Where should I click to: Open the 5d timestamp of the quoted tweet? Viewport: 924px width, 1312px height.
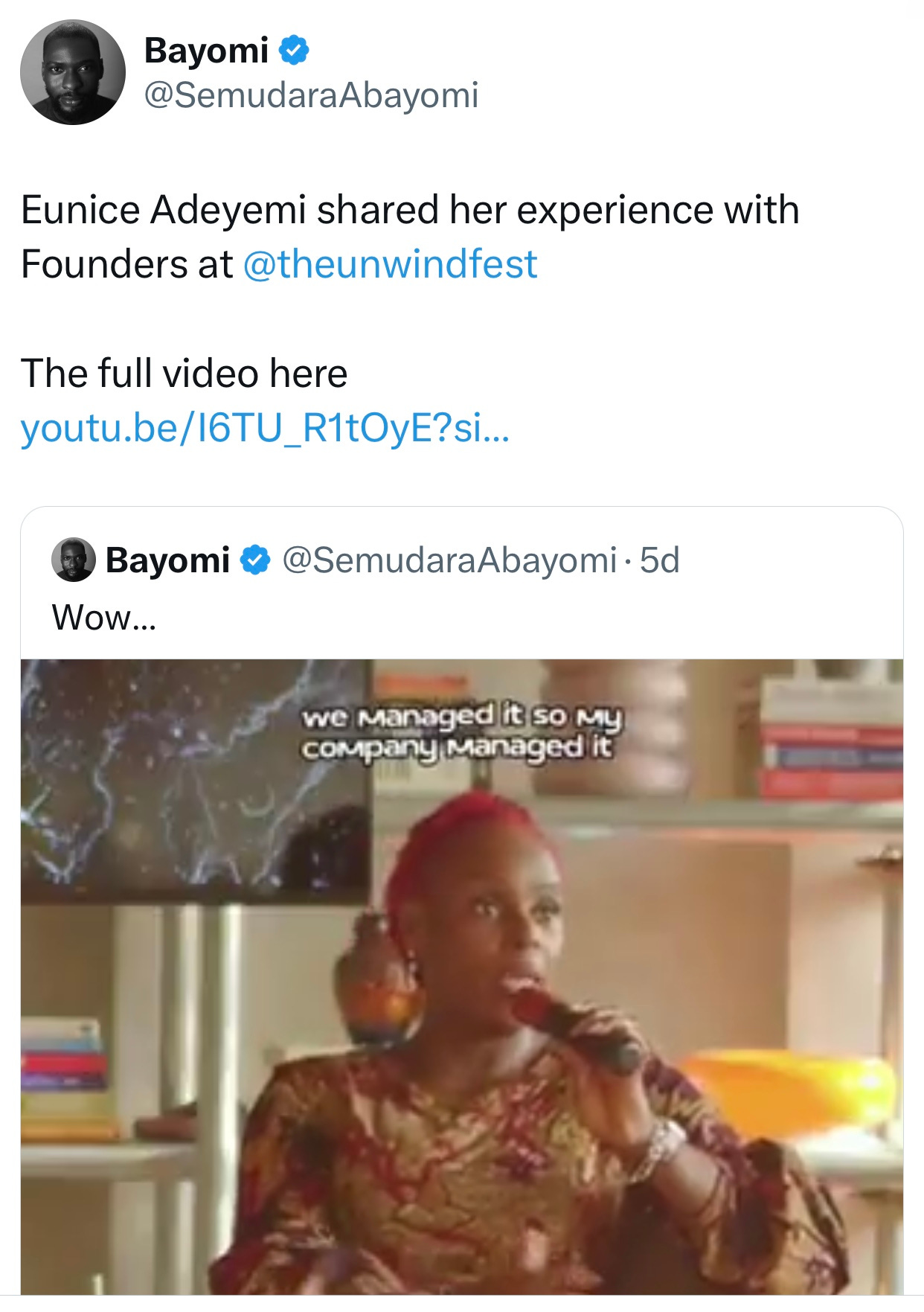[660, 560]
